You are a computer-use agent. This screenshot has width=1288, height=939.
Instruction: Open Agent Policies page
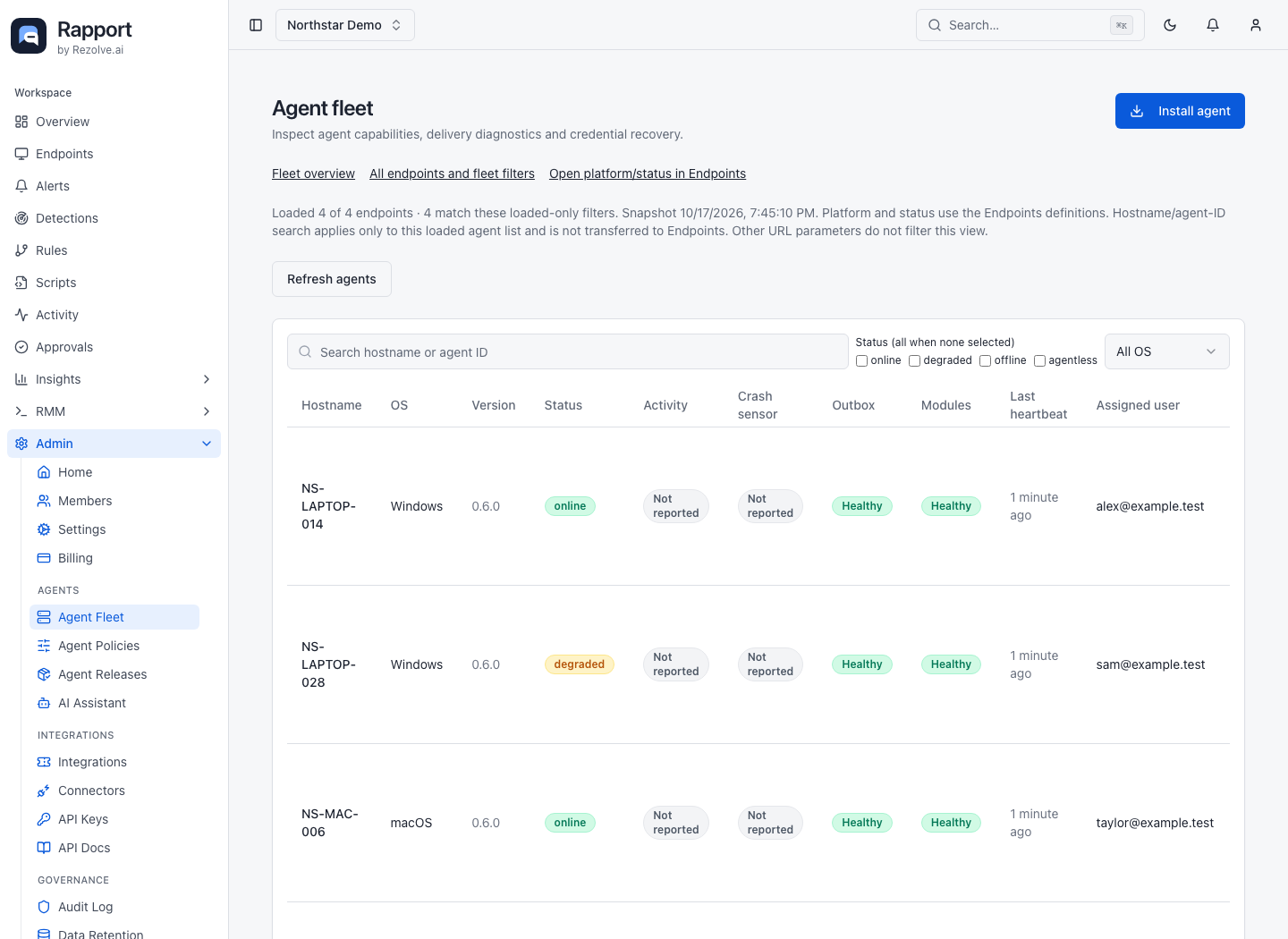[114, 646]
